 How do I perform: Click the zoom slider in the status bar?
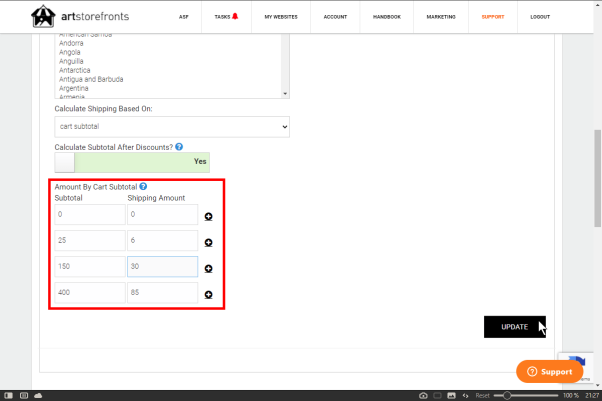(x=526, y=396)
